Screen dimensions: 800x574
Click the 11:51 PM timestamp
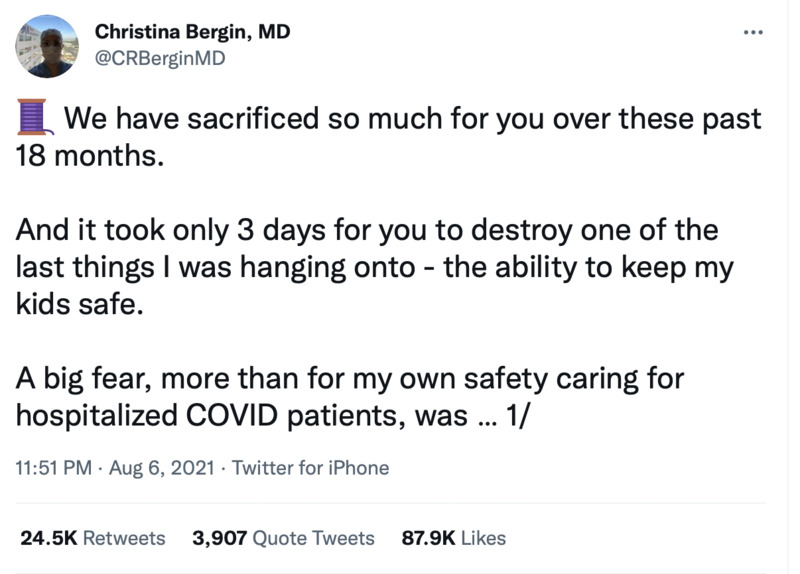(x=53, y=467)
